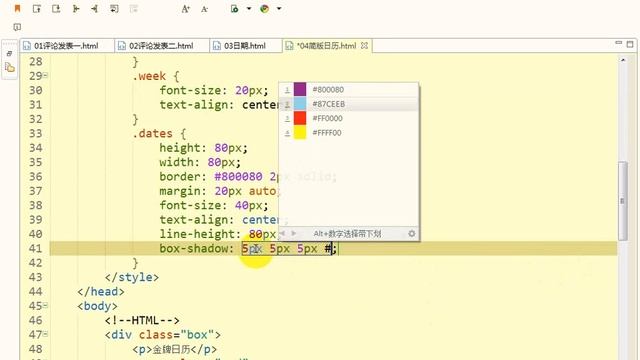Click the go-back-to-position toolbar icon
The height and width of the screenshot is (360, 640).
(x=95, y=8)
